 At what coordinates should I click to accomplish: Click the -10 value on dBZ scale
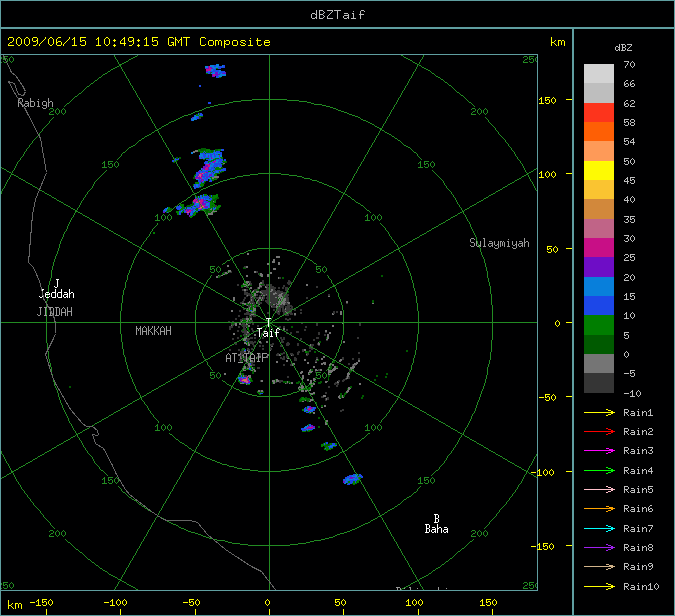[632, 393]
